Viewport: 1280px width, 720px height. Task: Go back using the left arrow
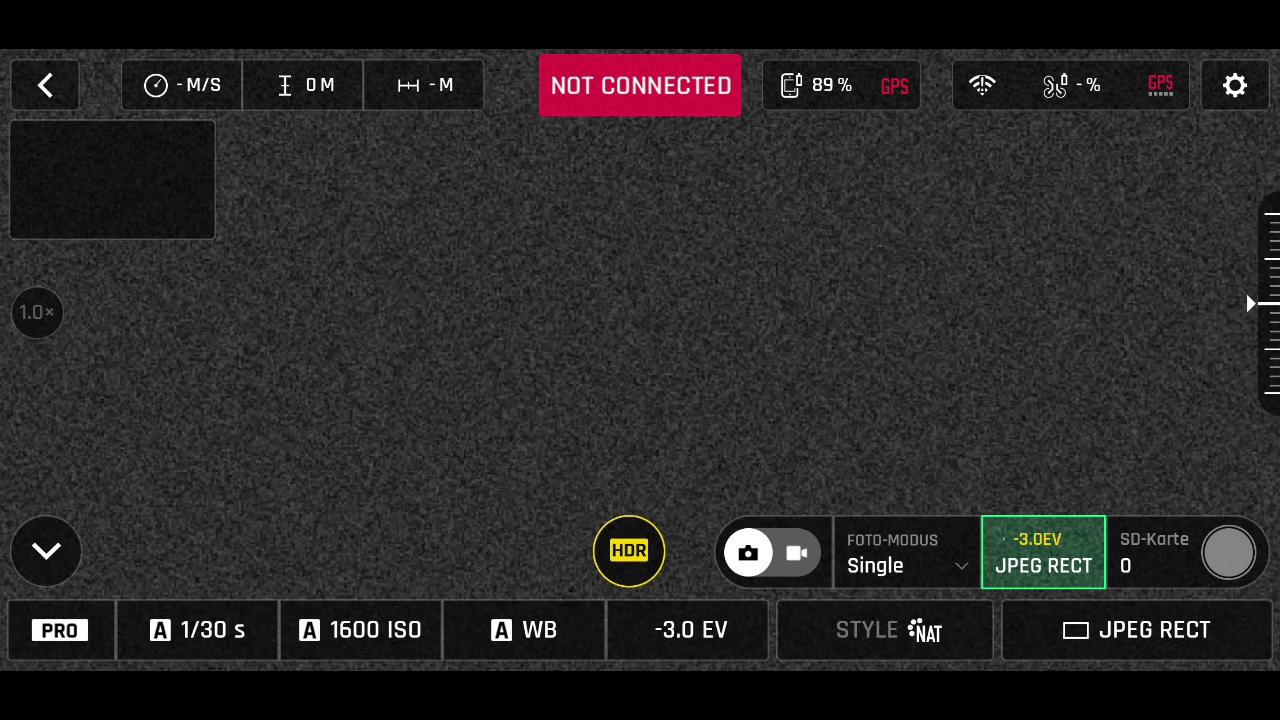click(x=45, y=85)
